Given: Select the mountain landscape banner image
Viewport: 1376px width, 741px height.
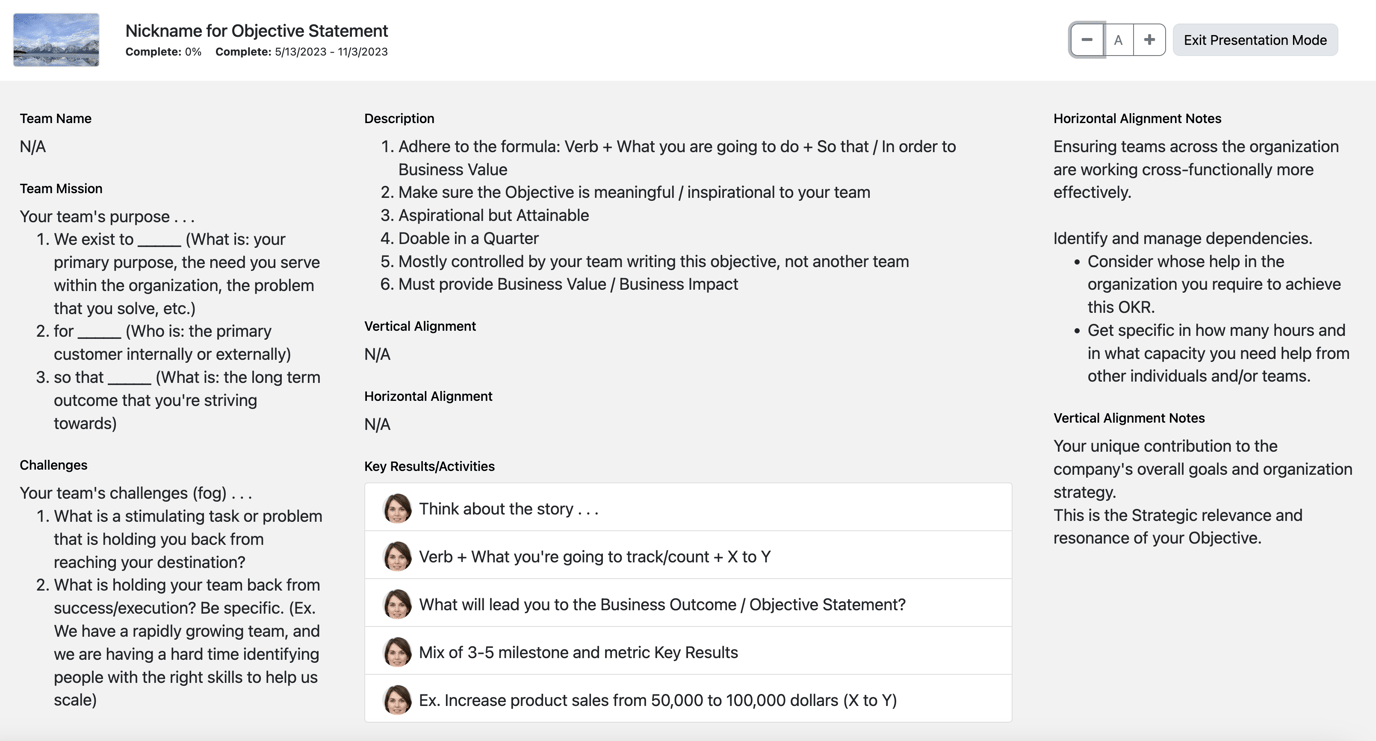Looking at the screenshot, I should 55,40.
